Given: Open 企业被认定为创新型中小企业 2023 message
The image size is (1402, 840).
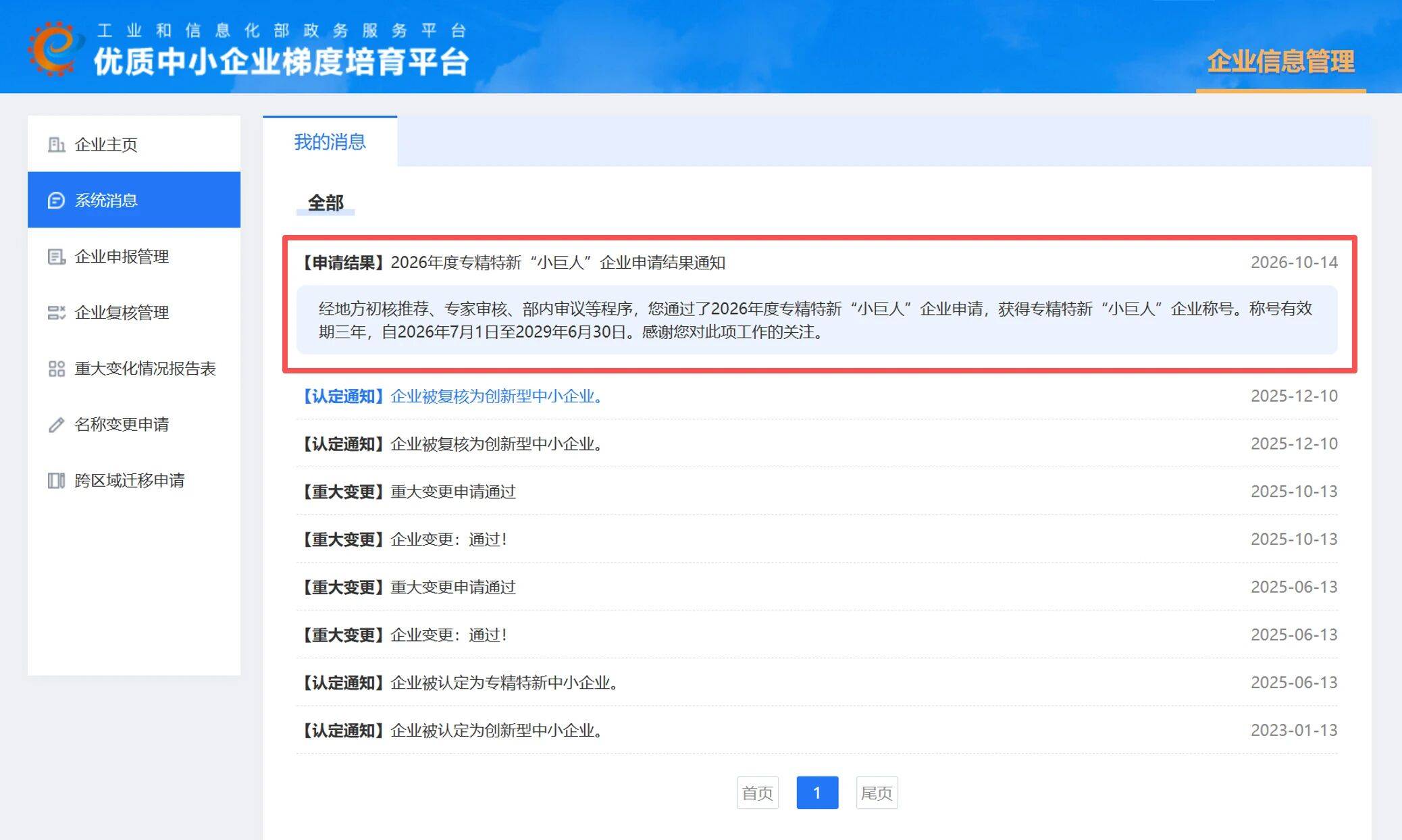Looking at the screenshot, I should click(x=451, y=731).
